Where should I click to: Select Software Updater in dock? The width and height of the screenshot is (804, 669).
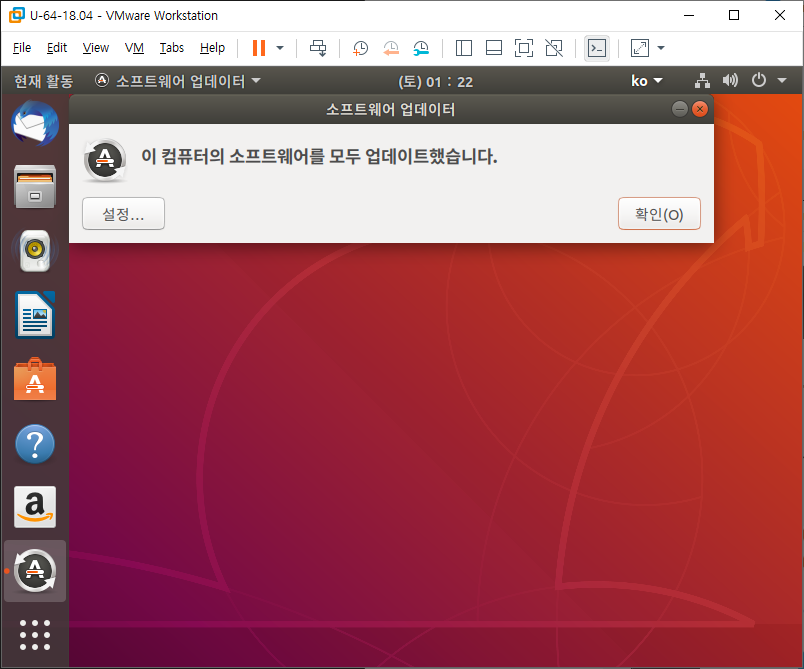(x=35, y=571)
